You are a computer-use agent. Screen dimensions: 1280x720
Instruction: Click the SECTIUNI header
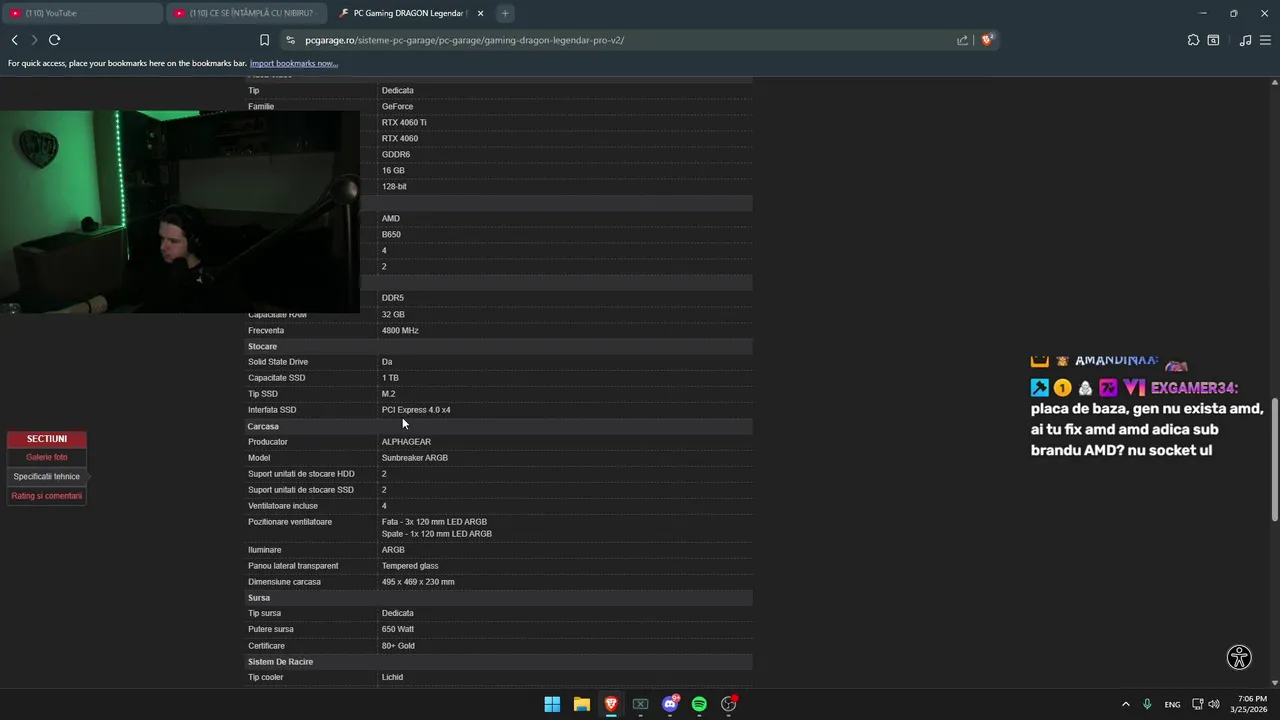click(47, 439)
